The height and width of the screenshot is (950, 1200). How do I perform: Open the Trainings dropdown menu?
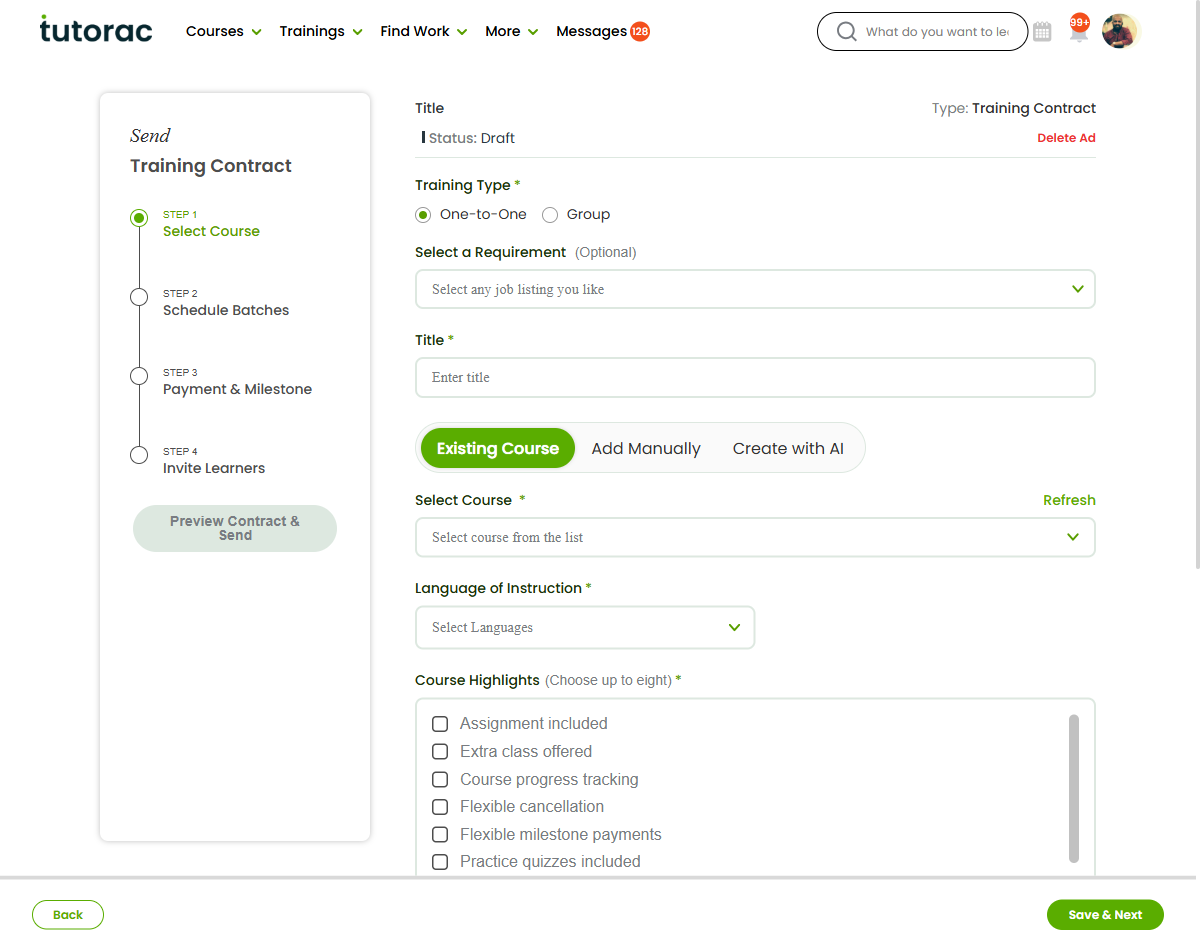point(321,32)
